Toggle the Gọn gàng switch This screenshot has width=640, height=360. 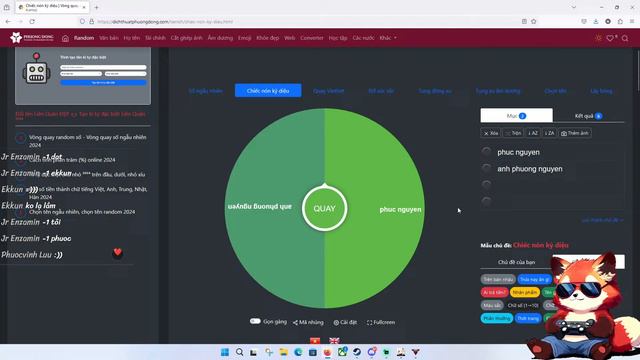pos(255,321)
